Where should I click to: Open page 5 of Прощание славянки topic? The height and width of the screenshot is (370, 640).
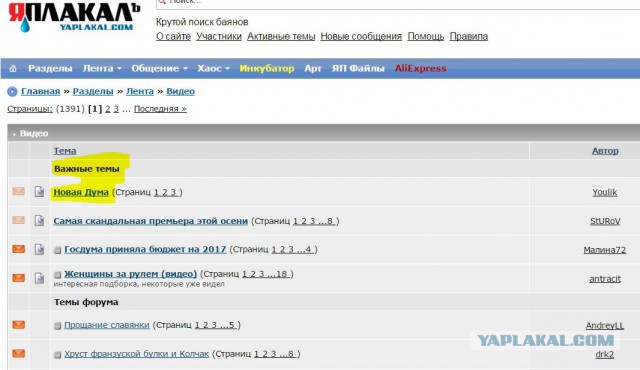231,325
